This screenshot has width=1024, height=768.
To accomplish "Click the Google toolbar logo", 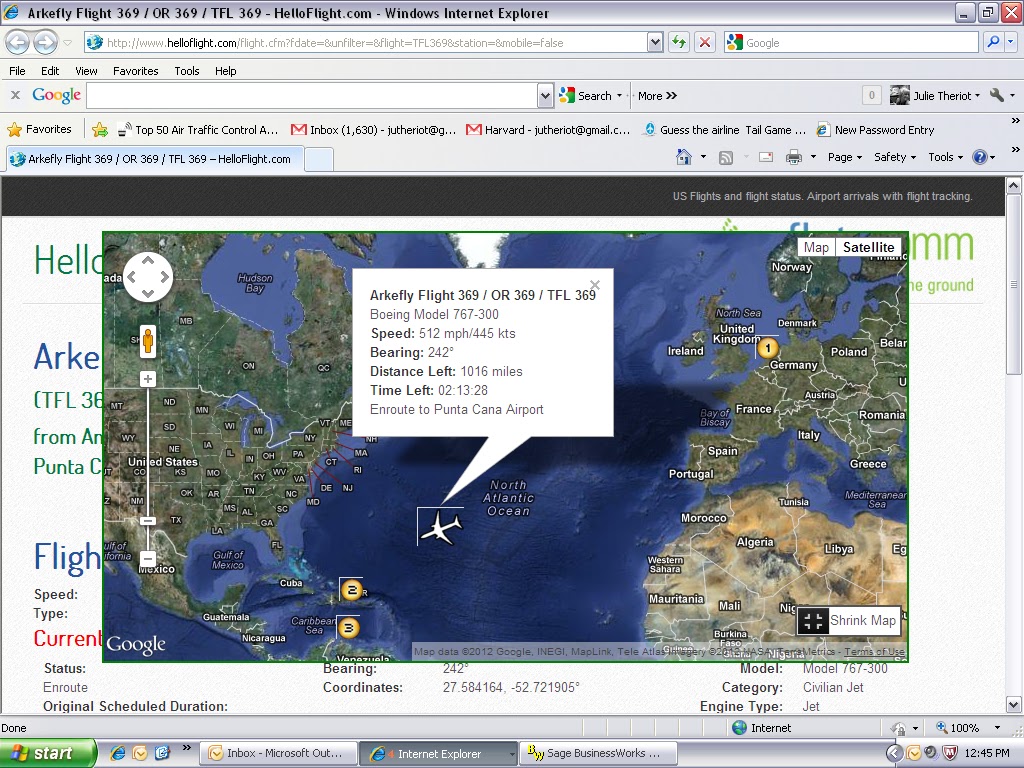I will pos(57,95).
